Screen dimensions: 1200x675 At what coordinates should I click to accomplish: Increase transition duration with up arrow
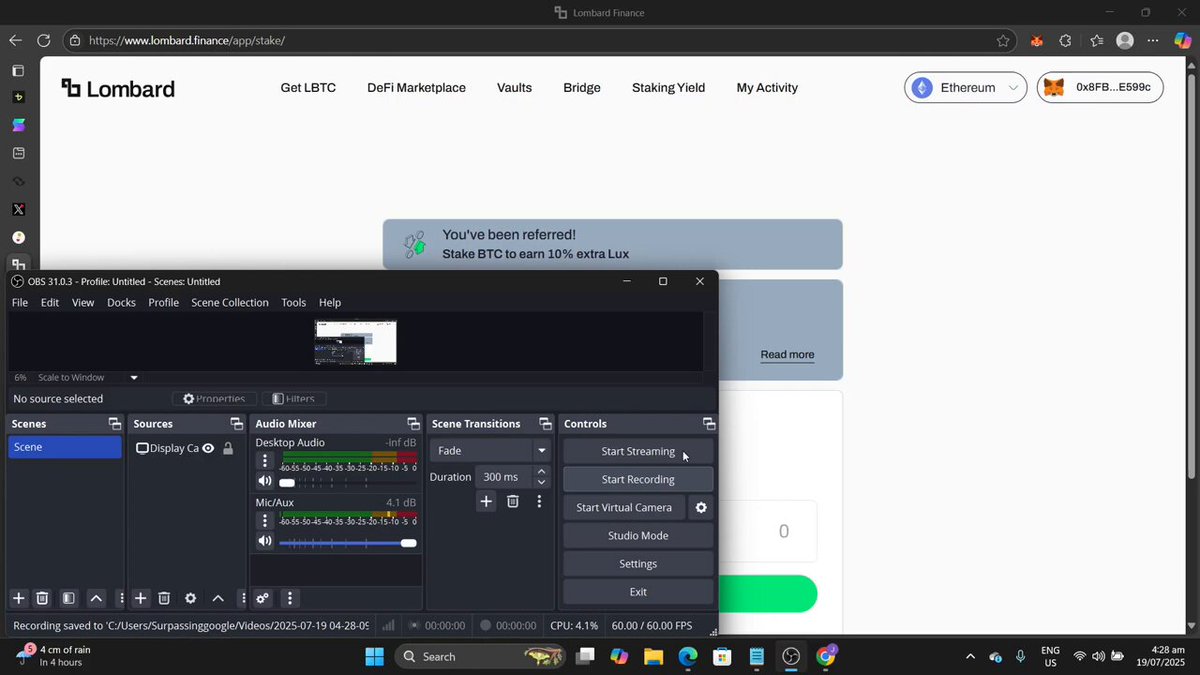[542, 471]
